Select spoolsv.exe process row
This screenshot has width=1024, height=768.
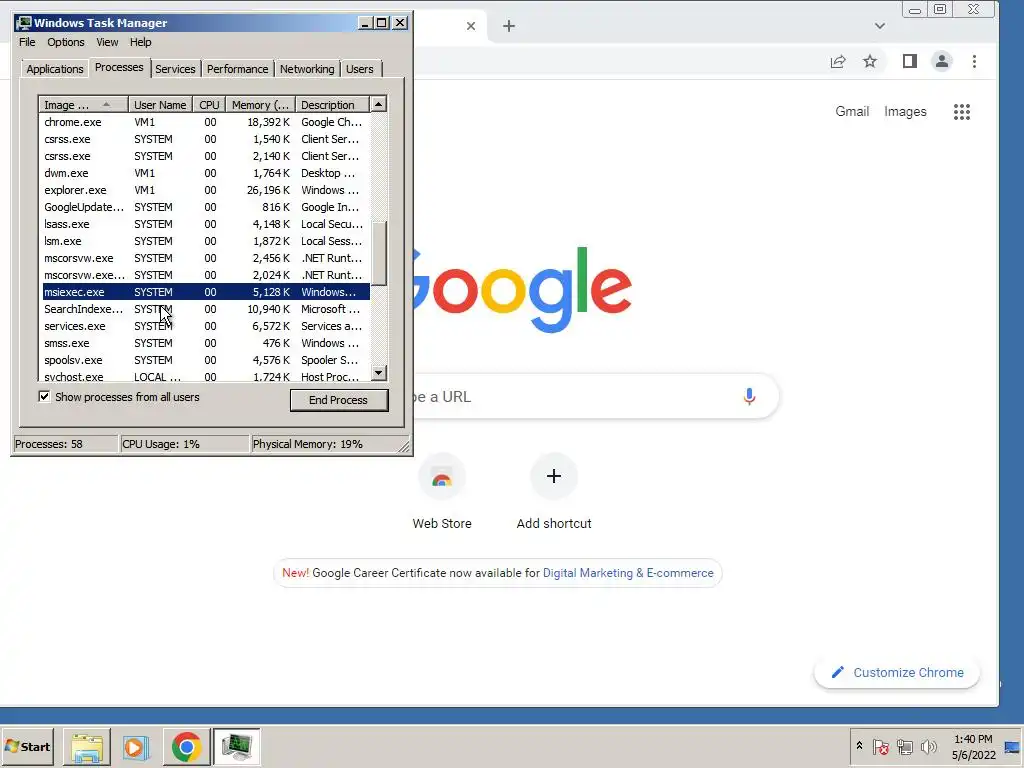(204, 360)
